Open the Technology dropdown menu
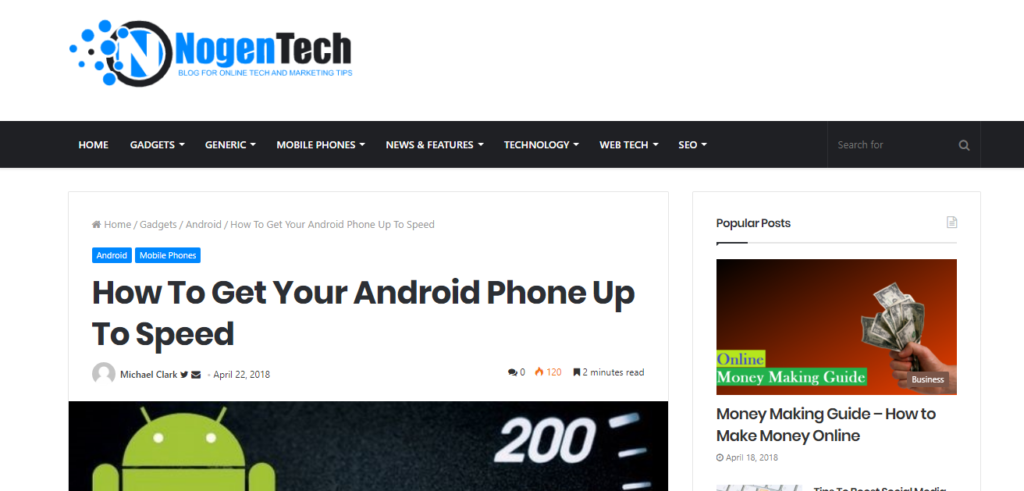This screenshot has width=1024, height=491. tap(541, 145)
